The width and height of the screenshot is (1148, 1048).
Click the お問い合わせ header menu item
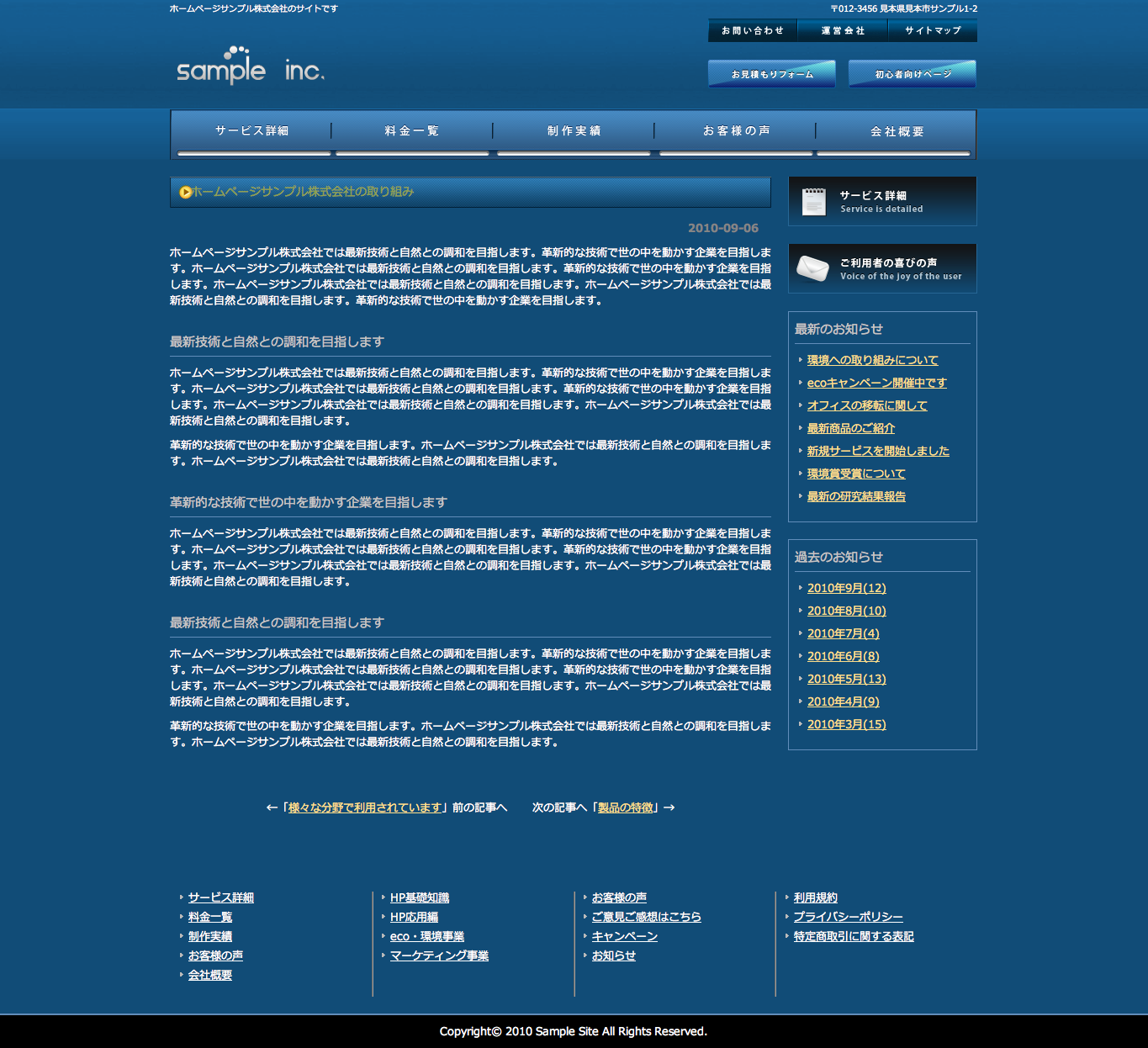[753, 30]
